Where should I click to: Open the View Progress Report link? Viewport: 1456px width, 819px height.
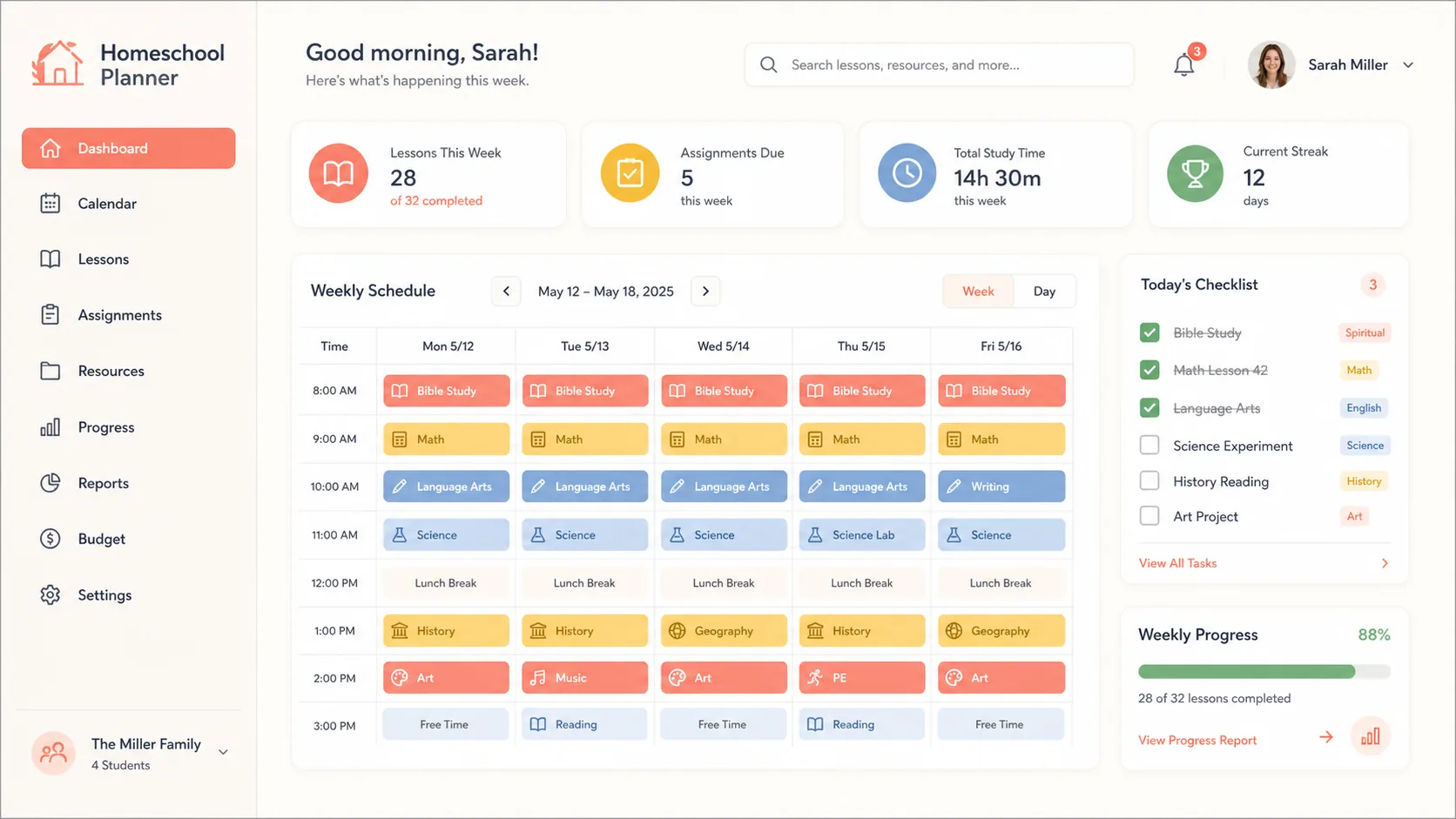coord(1197,740)
